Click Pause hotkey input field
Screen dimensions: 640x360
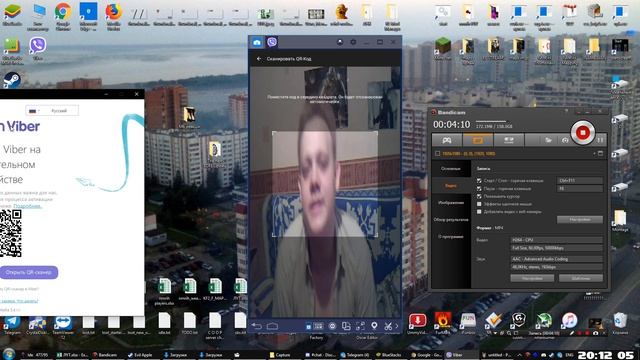coord(580,189)
